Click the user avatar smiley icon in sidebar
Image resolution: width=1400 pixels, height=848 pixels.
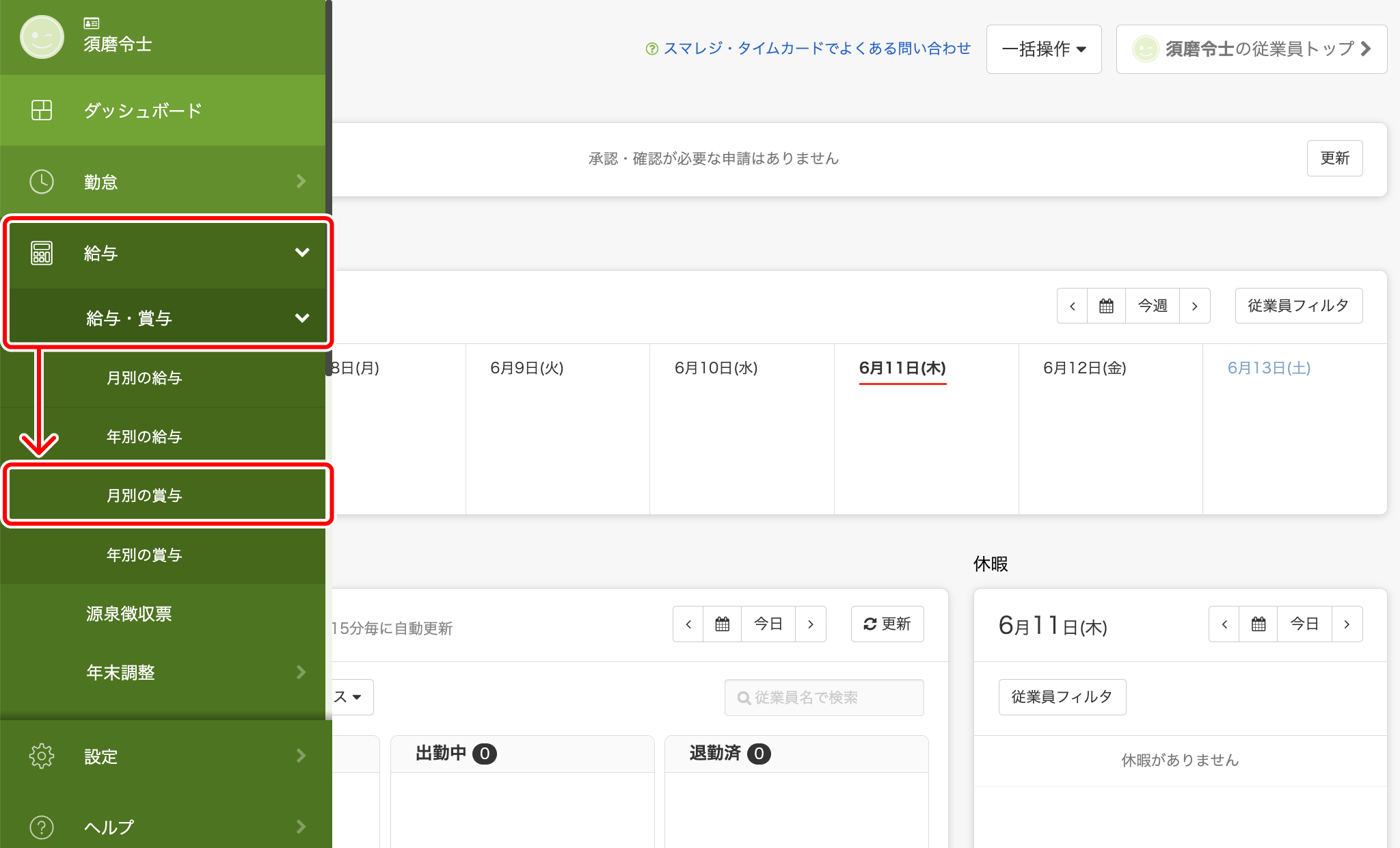point(42,37)
